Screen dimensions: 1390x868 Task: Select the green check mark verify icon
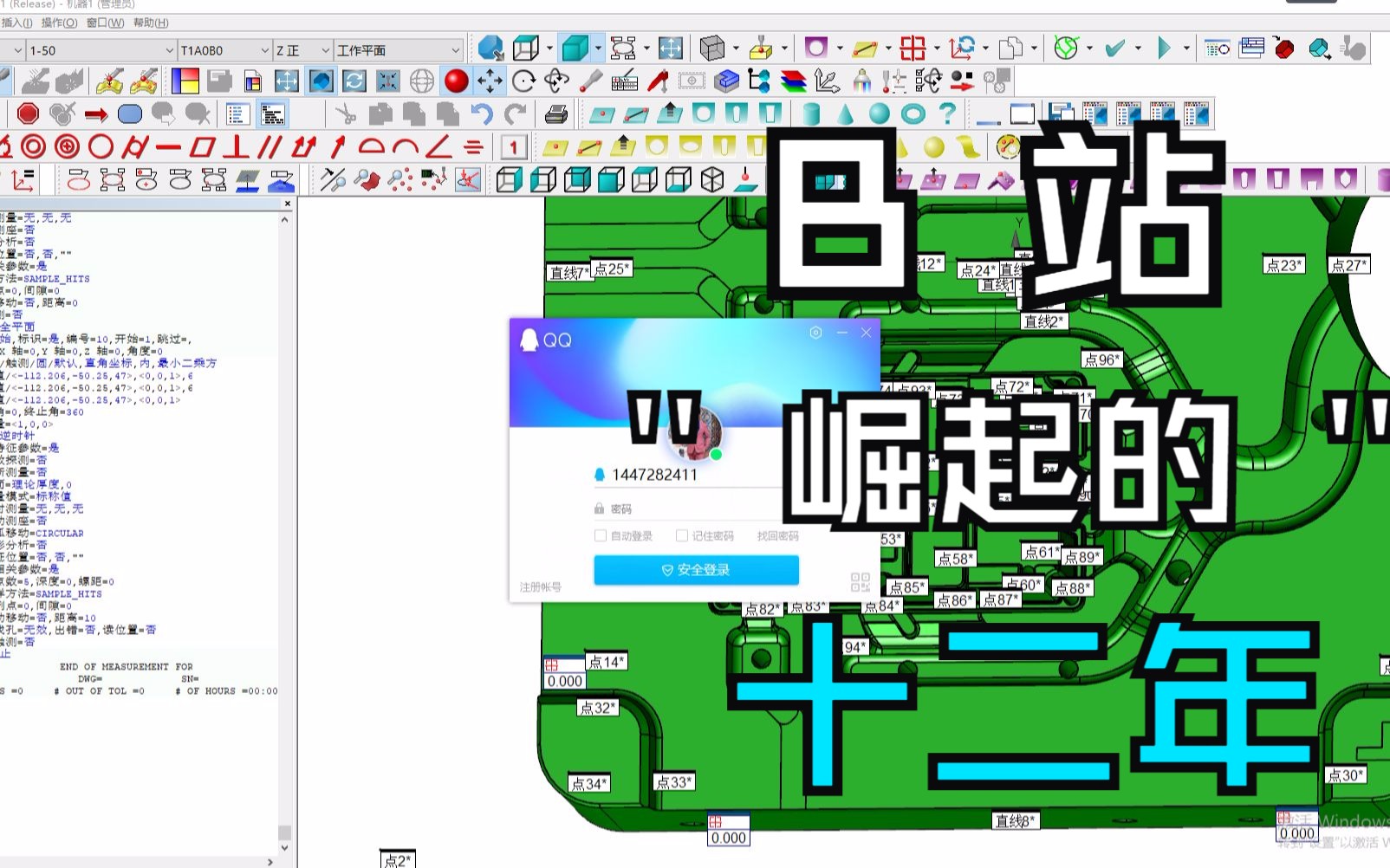coord(1116,48)
